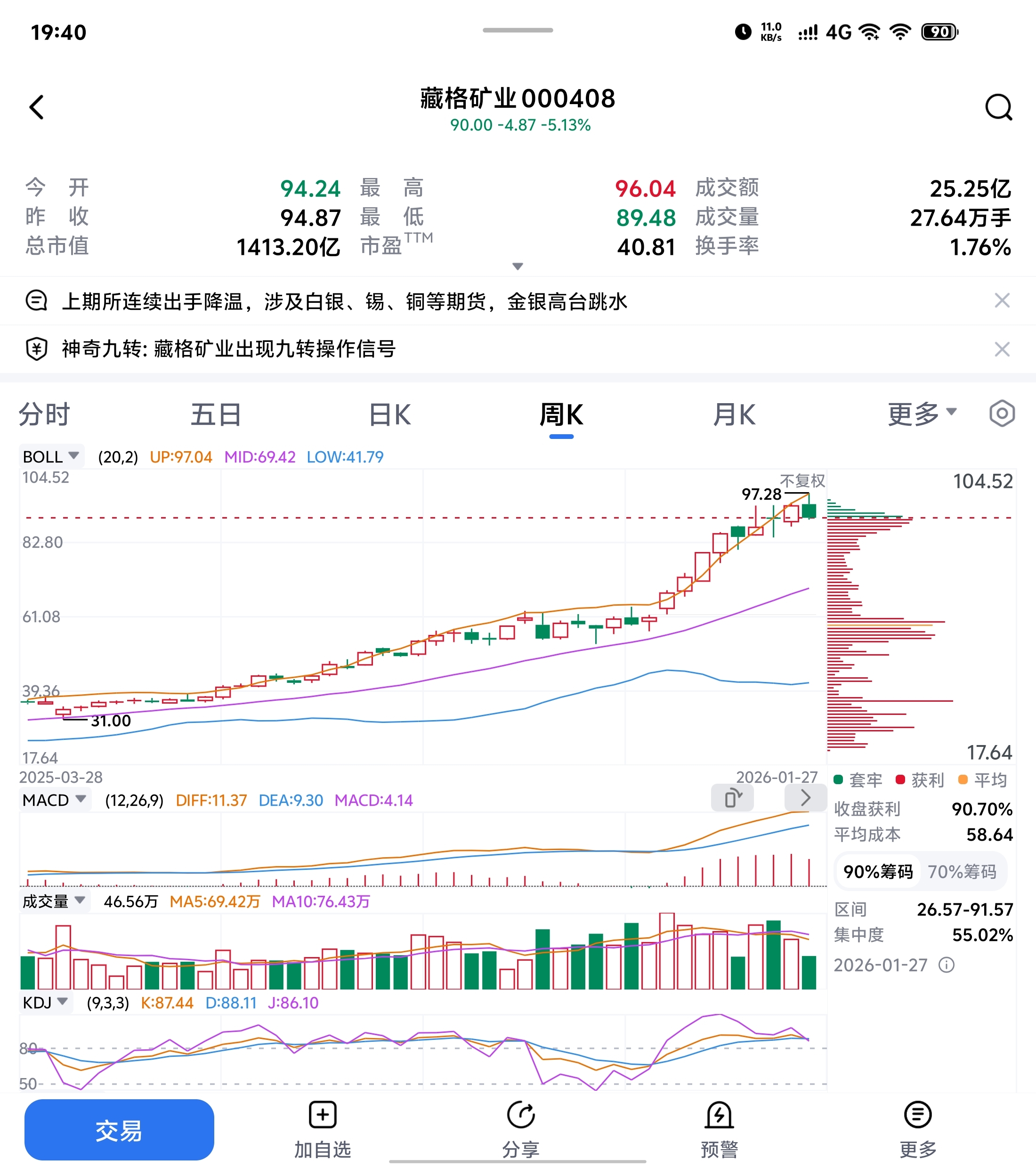Screen dimensions: 1036x1168
Task: Tap the rotate screen icon
Action: 732,798
